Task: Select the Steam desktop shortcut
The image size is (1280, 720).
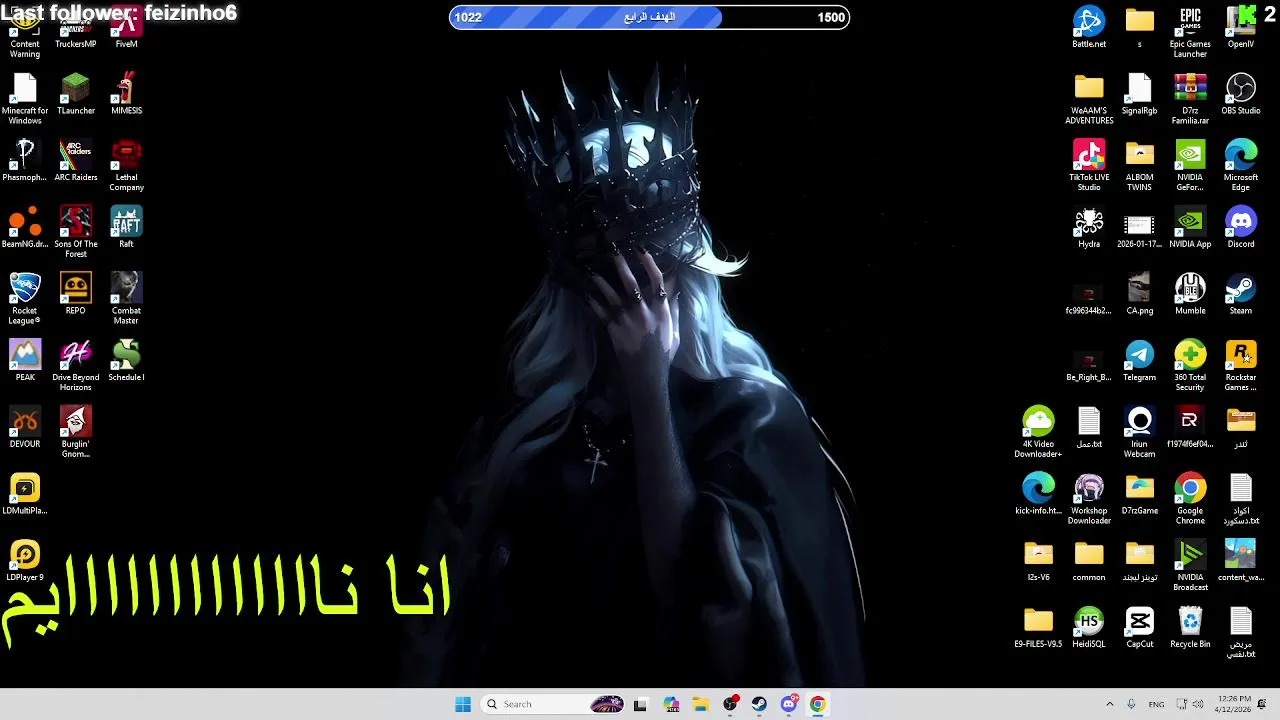Action: (x=1240, y=294)
